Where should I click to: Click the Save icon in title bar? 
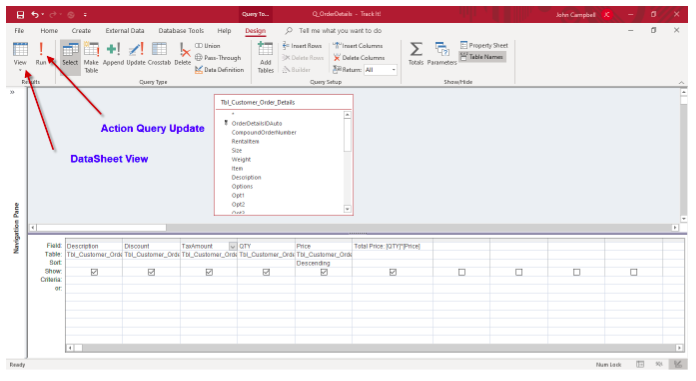(20, 15)
